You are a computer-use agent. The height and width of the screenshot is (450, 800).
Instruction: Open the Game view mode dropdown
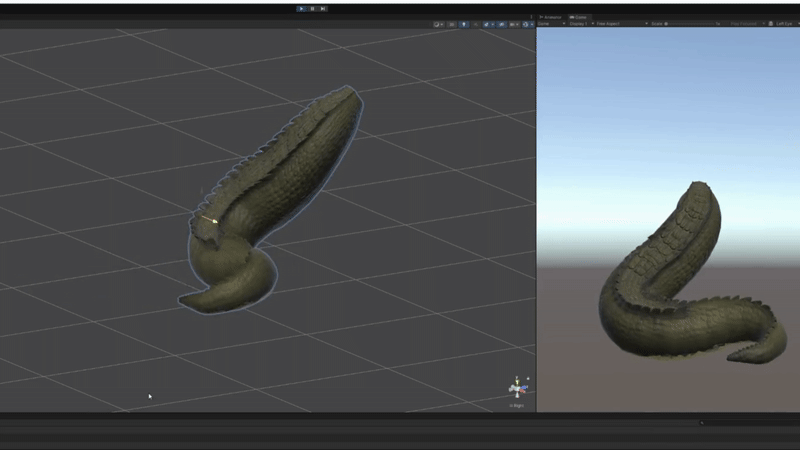tap(552, 23)
